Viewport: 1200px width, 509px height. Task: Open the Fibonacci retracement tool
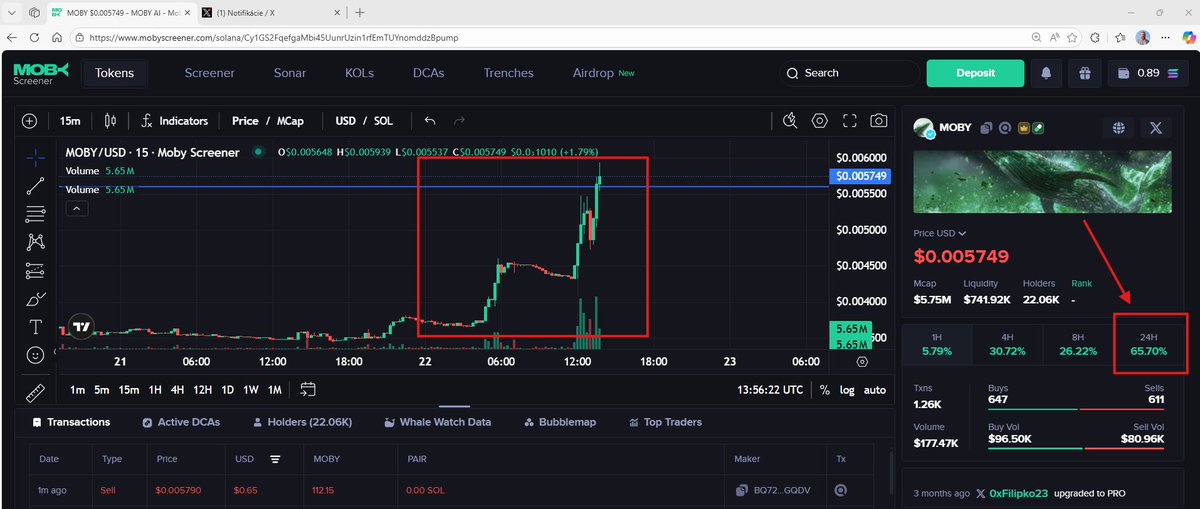[36, 213]
